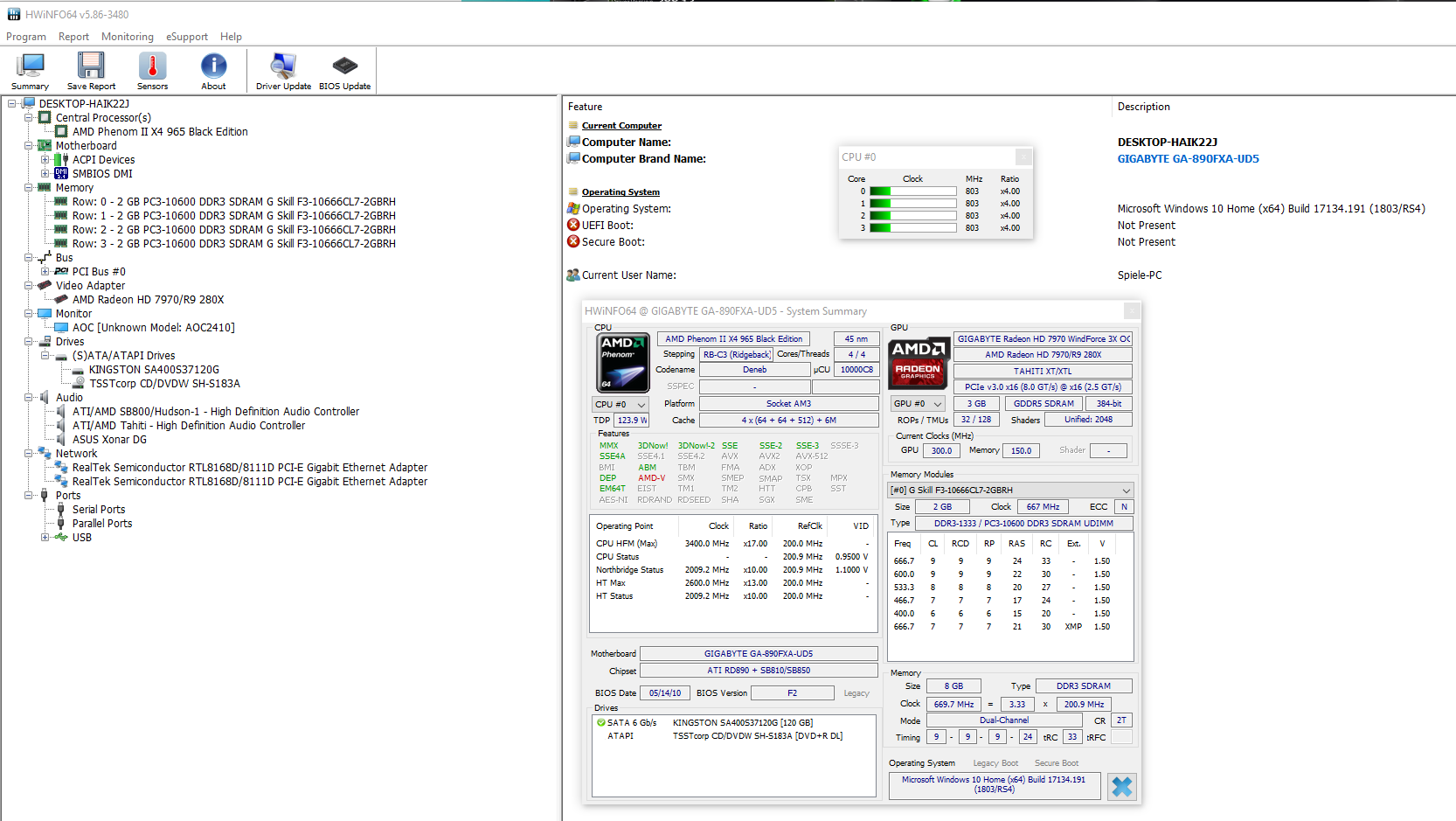
Task: Click the AMD Radeon Graphics logo image
Action: point(919,362)
